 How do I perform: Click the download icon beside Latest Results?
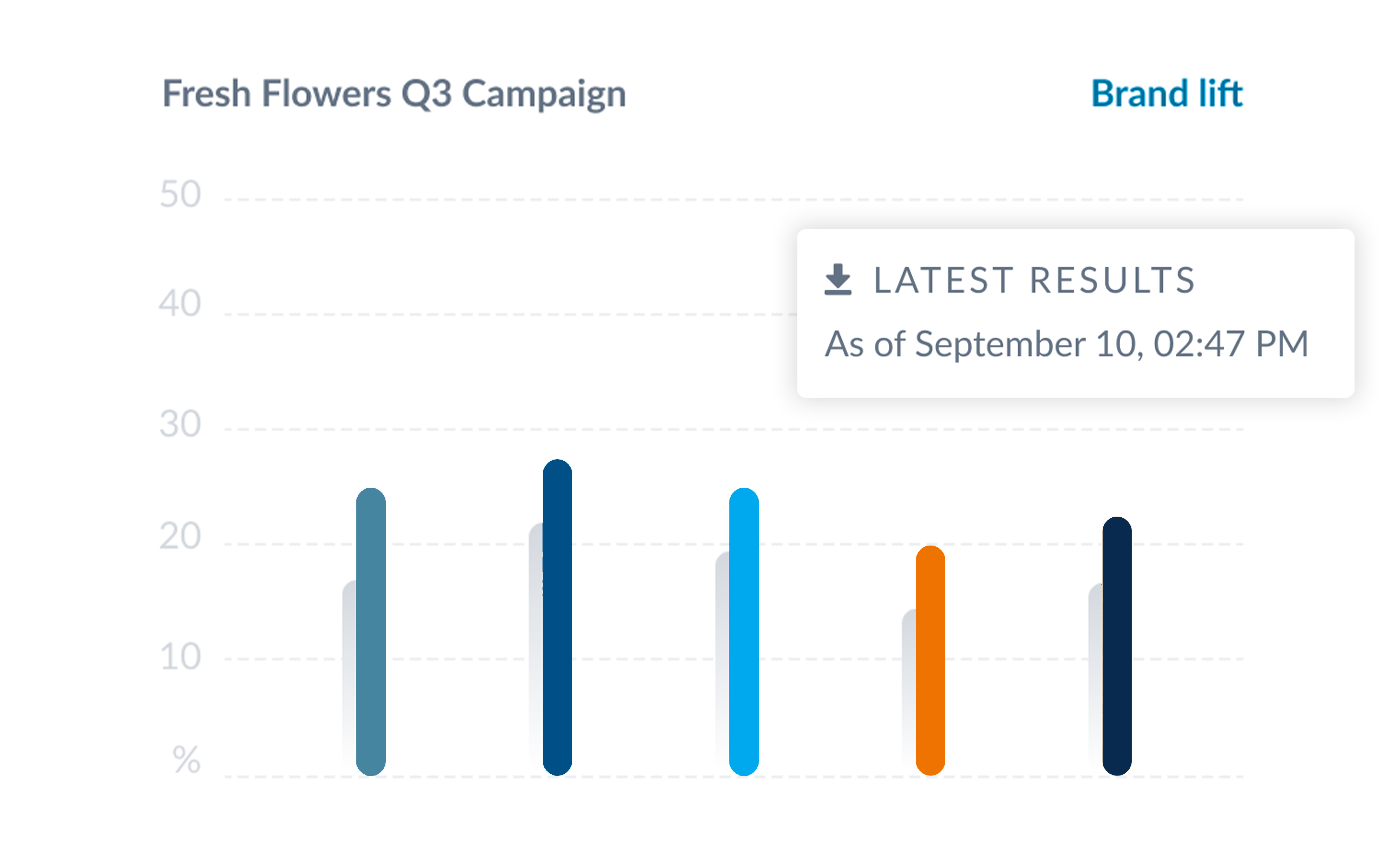click(837, 280)
